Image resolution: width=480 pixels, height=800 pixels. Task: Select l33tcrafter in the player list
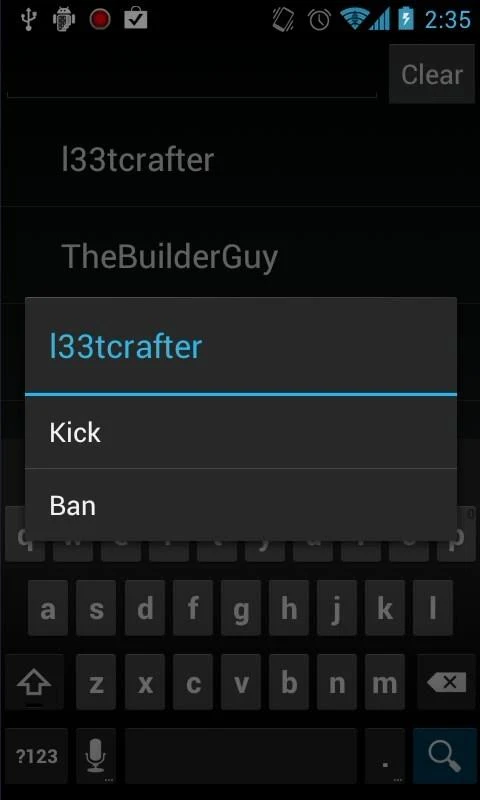pyautogui.click(x=240, y=160)
